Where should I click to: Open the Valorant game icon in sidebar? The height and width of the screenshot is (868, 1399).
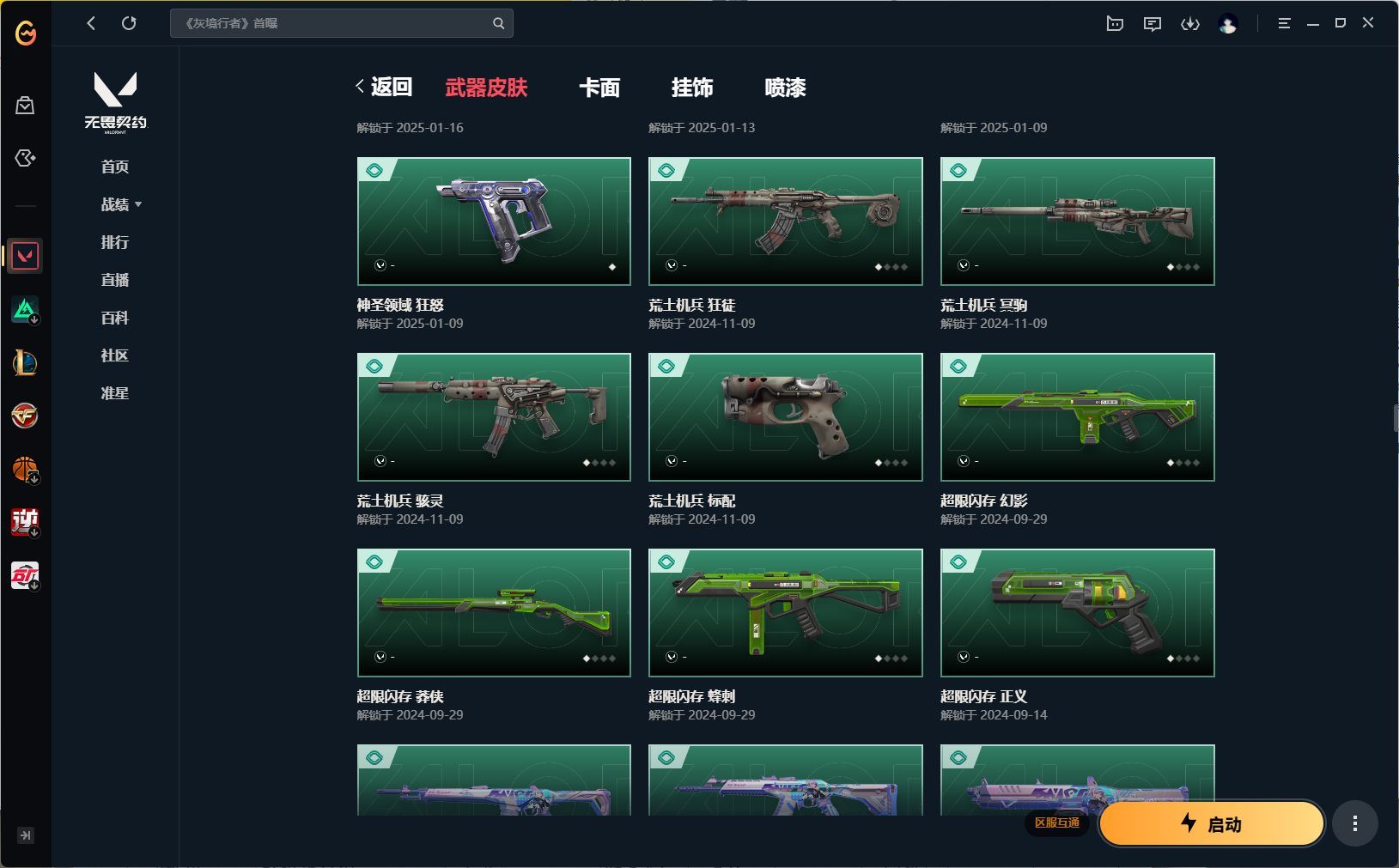(x=25, y=256)
